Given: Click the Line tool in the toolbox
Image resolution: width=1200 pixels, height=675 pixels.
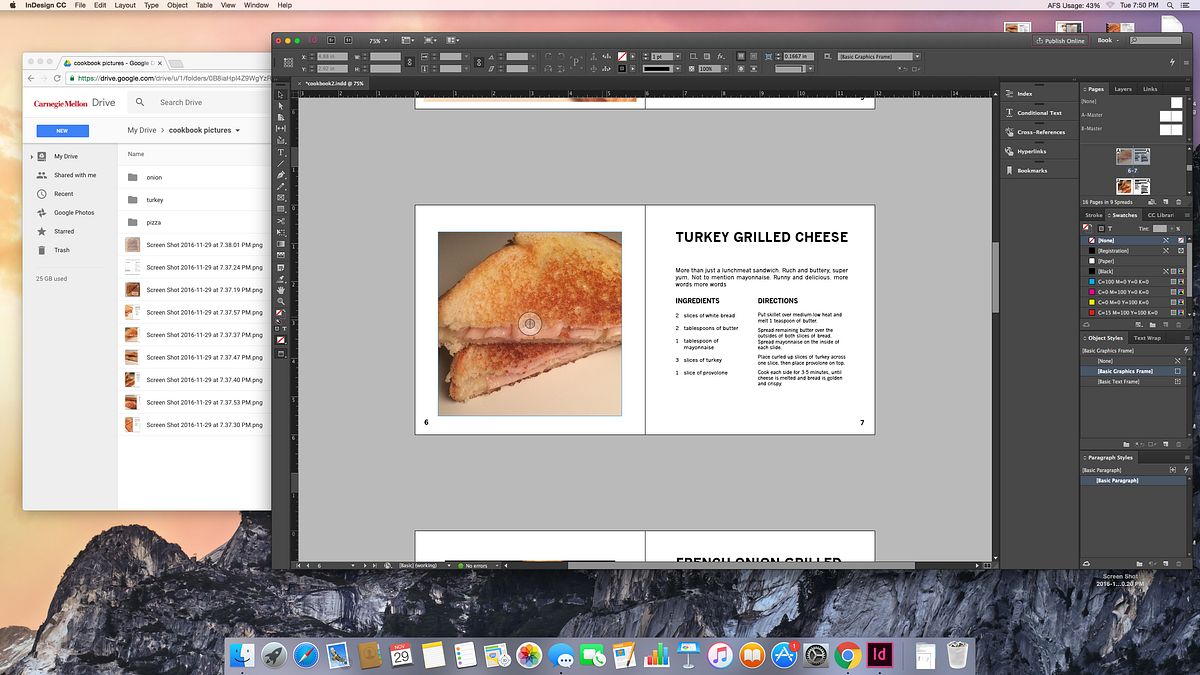Looking at the screenshot, I should tap(281, 164).
